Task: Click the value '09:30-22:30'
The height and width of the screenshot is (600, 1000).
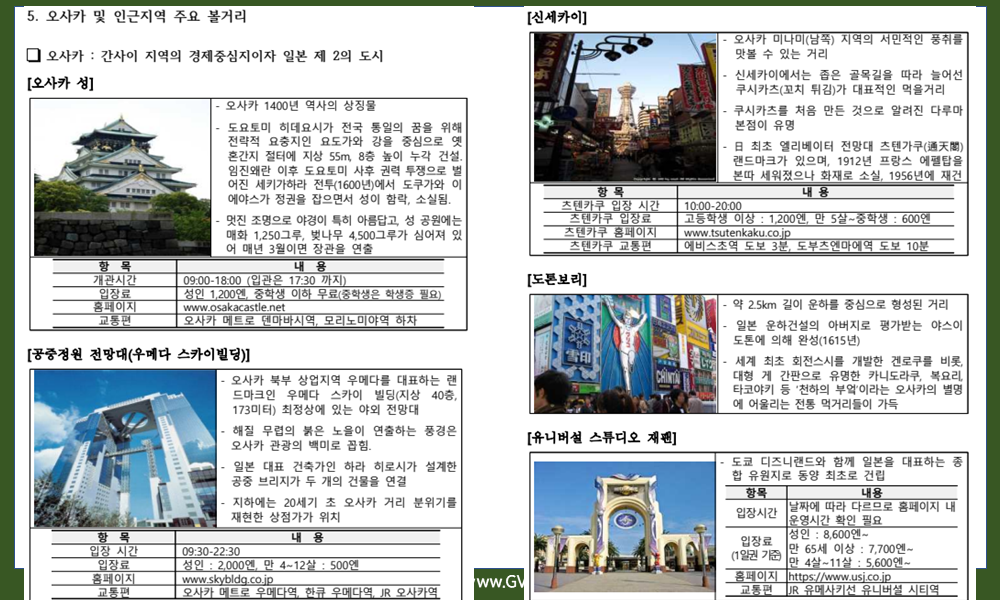Action: coord(211,552)
